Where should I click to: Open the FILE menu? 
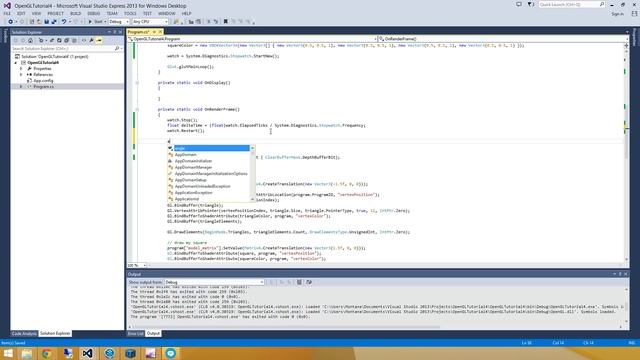7,13
